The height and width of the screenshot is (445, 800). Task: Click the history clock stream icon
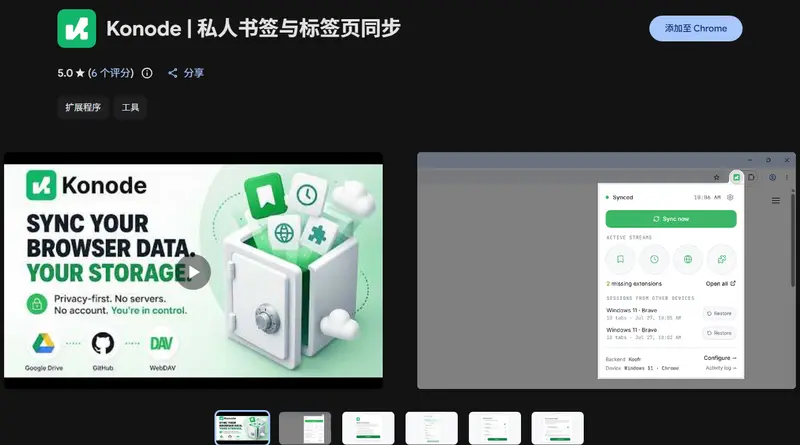point(654,259)
